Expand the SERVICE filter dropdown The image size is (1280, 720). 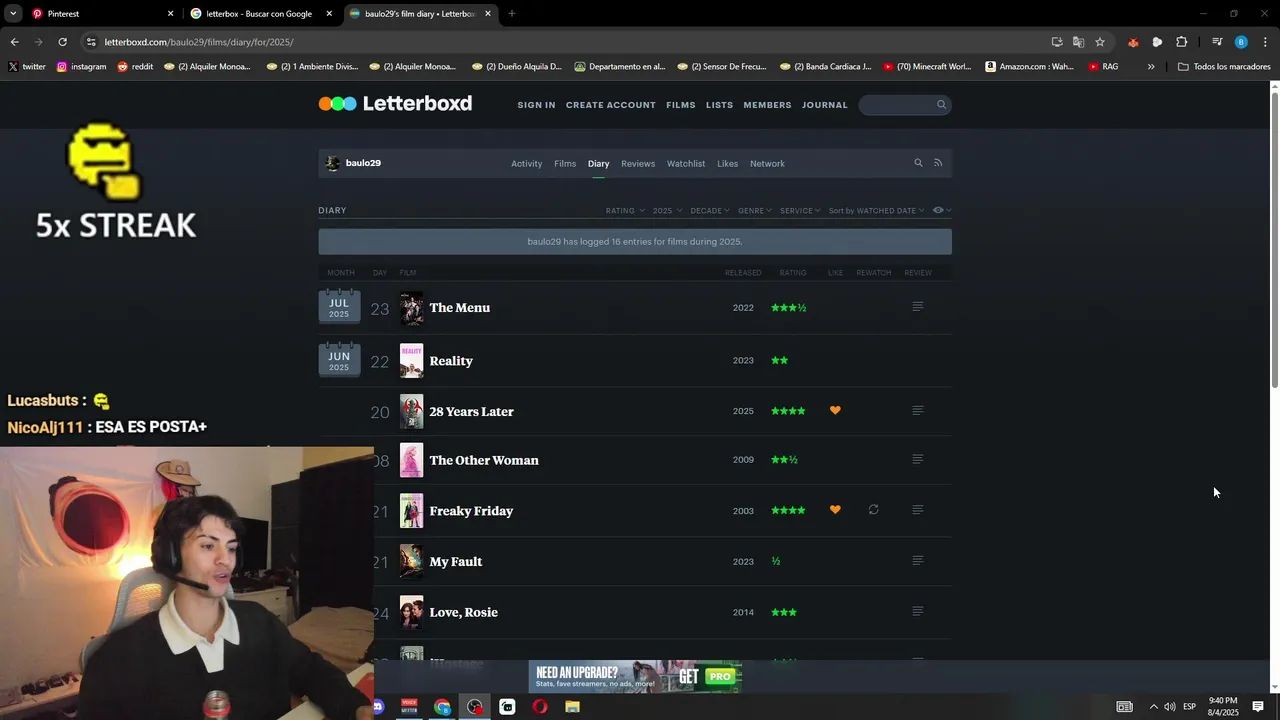800,211
